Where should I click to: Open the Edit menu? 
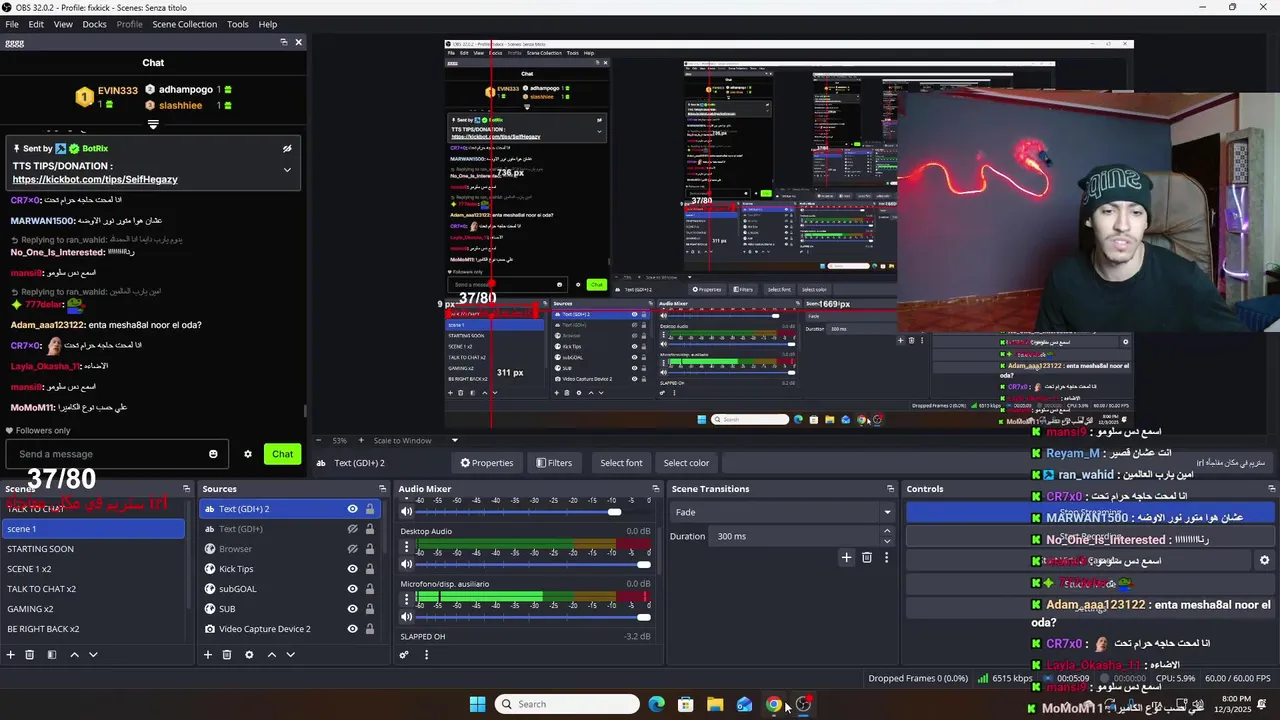click(36, 24)
